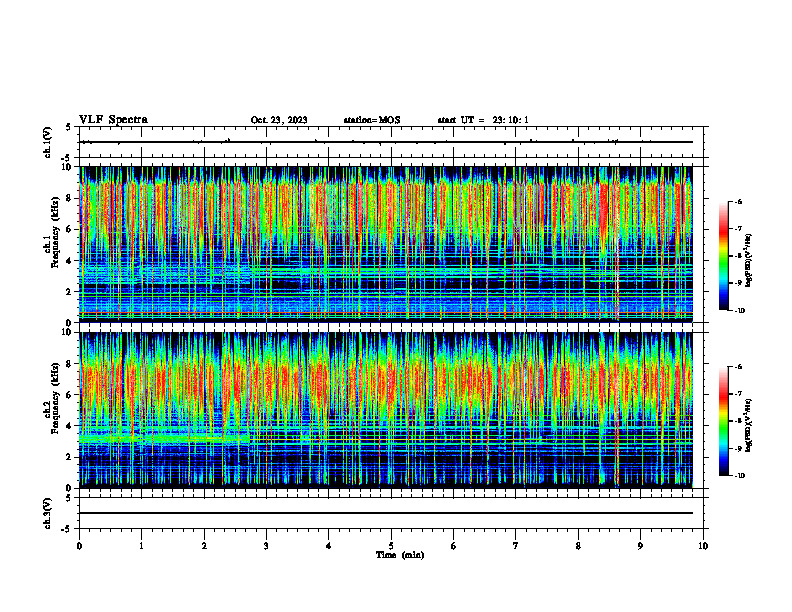Click ch.1 frequency tick label "4"
The height and width of the screenshot is (612, 792).
click(x=69, y=261)
